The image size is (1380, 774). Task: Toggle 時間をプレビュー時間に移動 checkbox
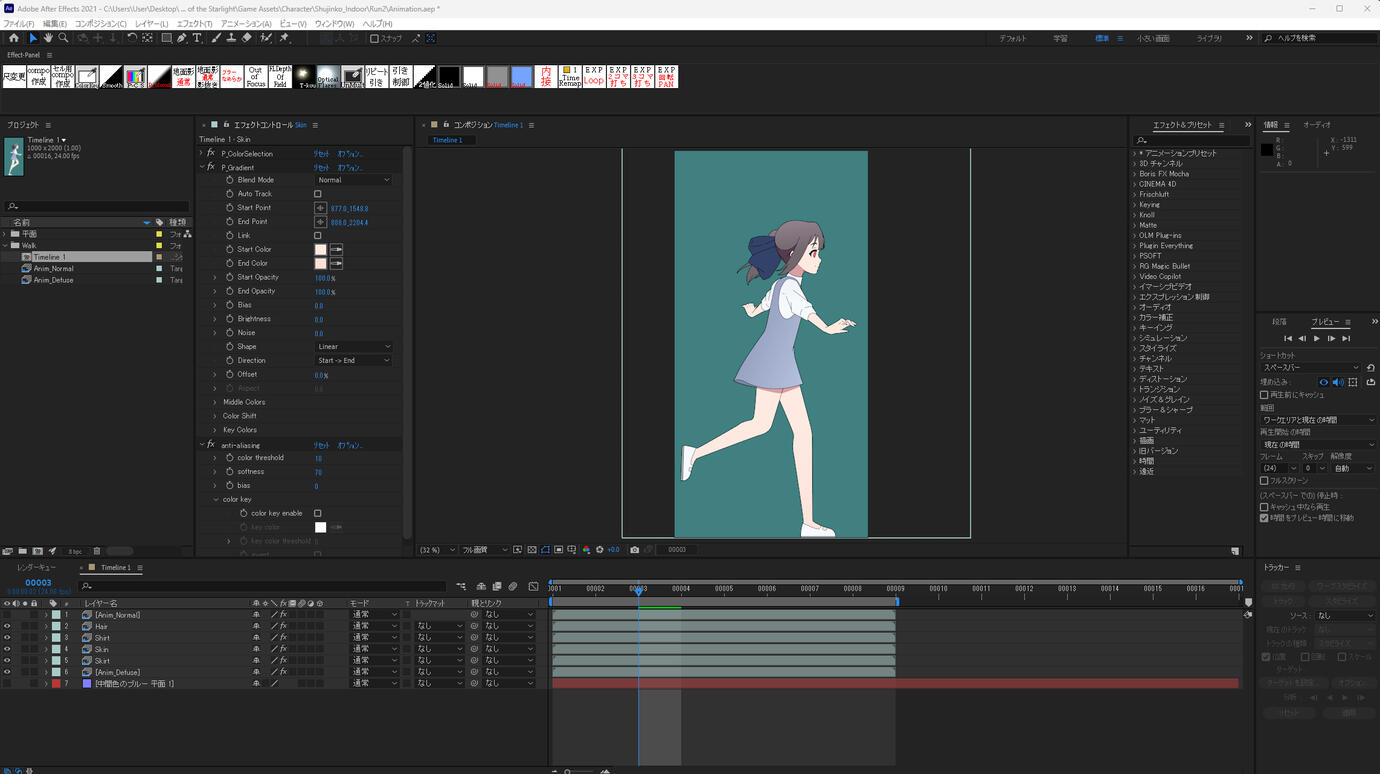(x=1264, y=518)
